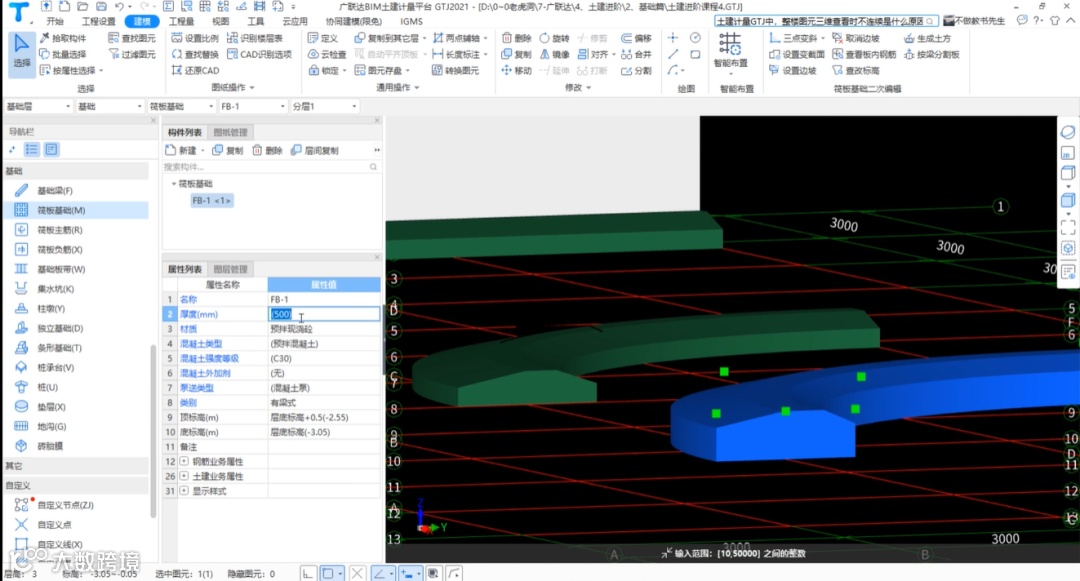Screen dimensions: 1080x581
Task: Click 取消边坡 cancel slope tool
Action: (x=856, y=38)
